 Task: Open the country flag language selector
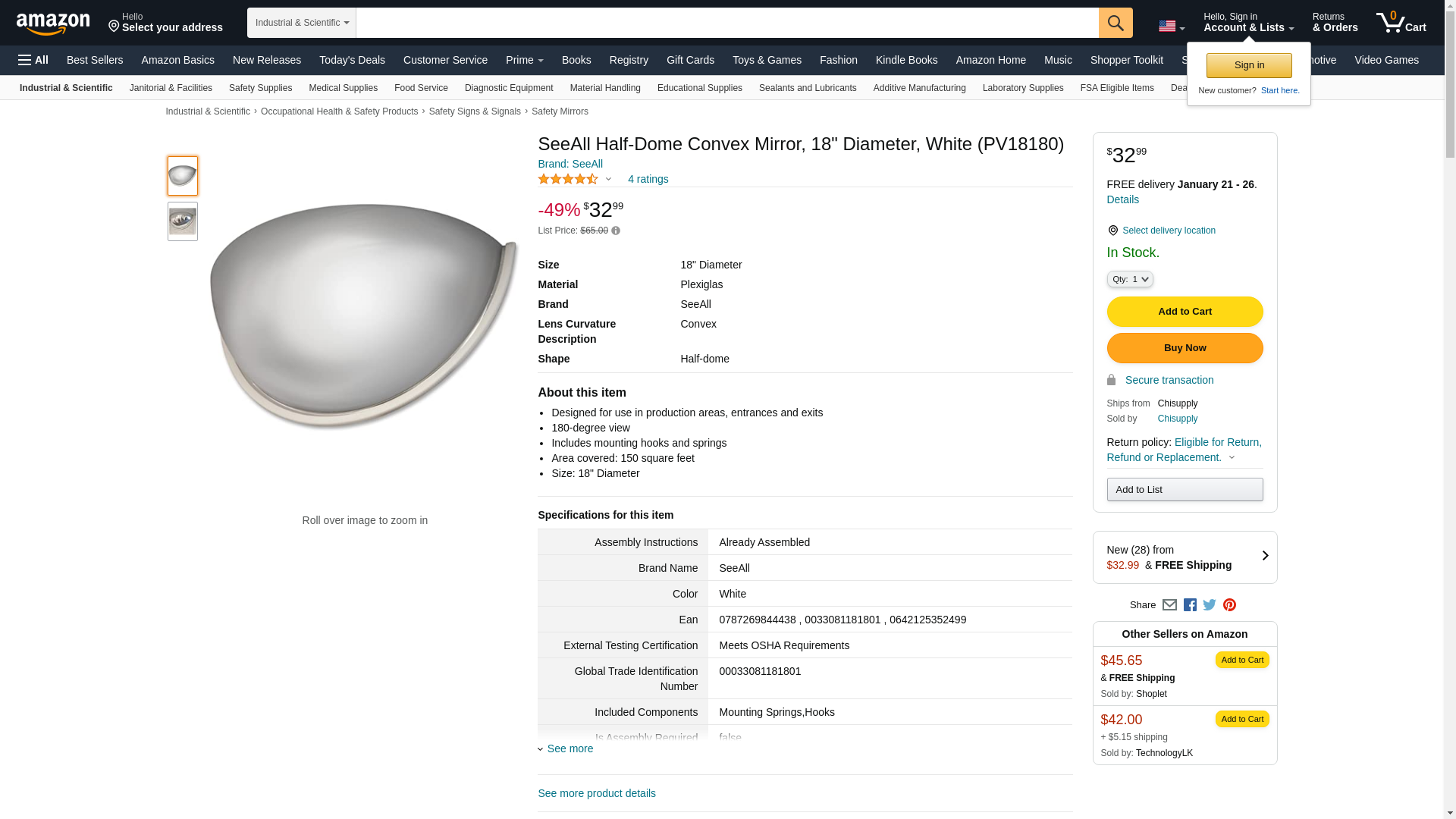tap(1171, 27)
